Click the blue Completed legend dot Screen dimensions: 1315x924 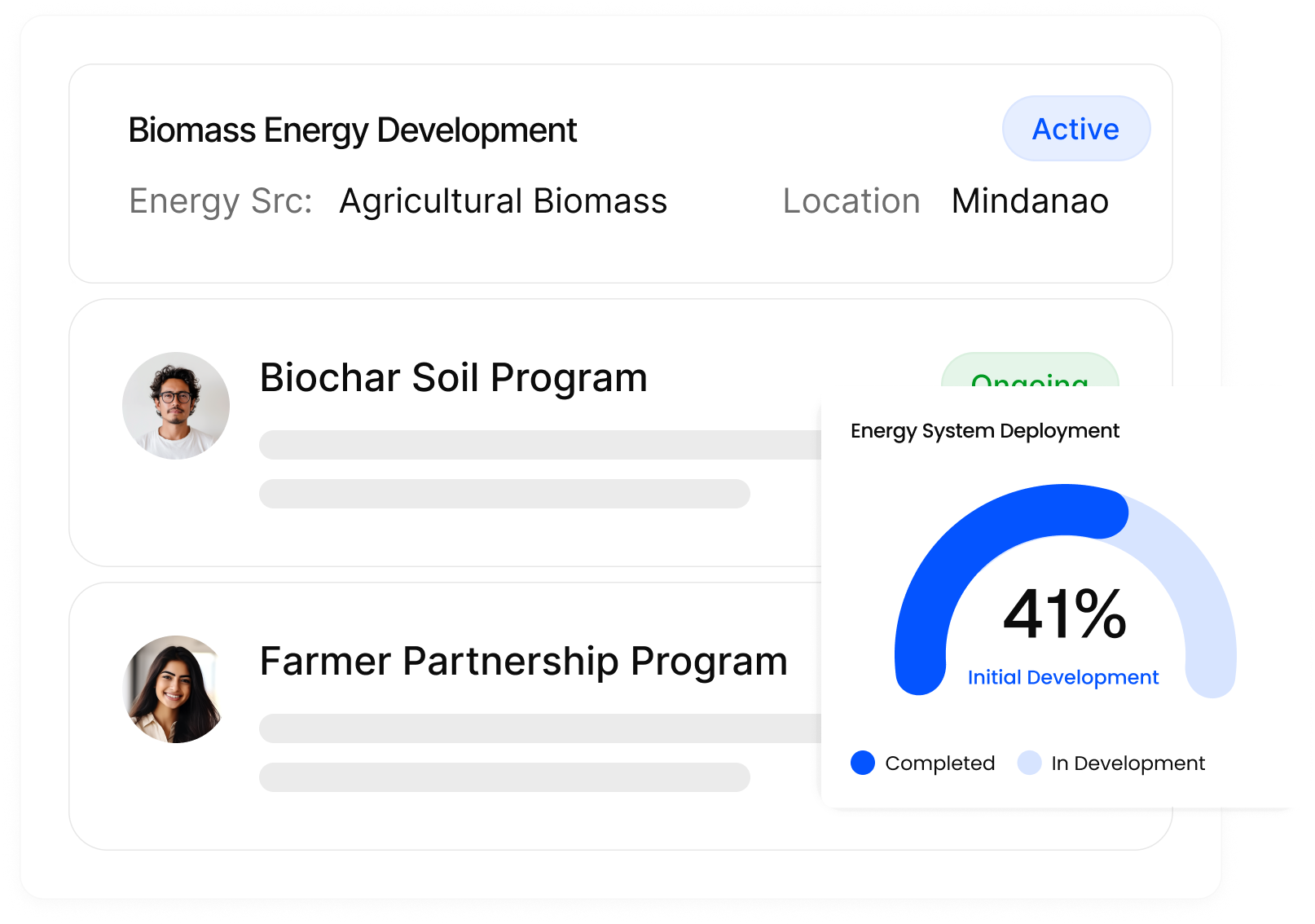click(x=861, y=763)
